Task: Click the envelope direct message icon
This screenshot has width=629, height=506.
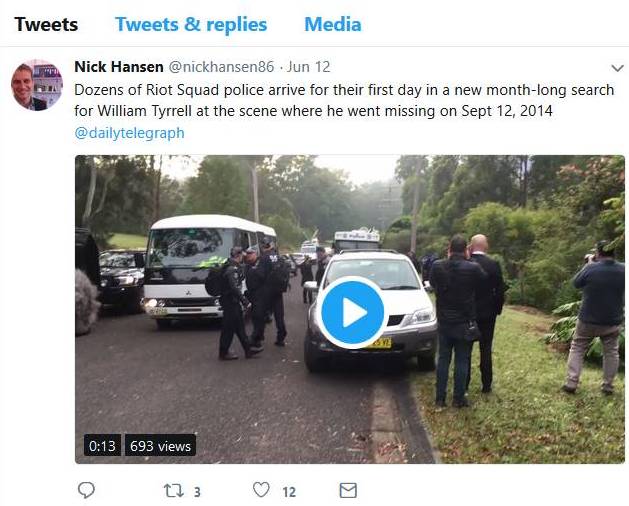Action: (x=348, y=490)
